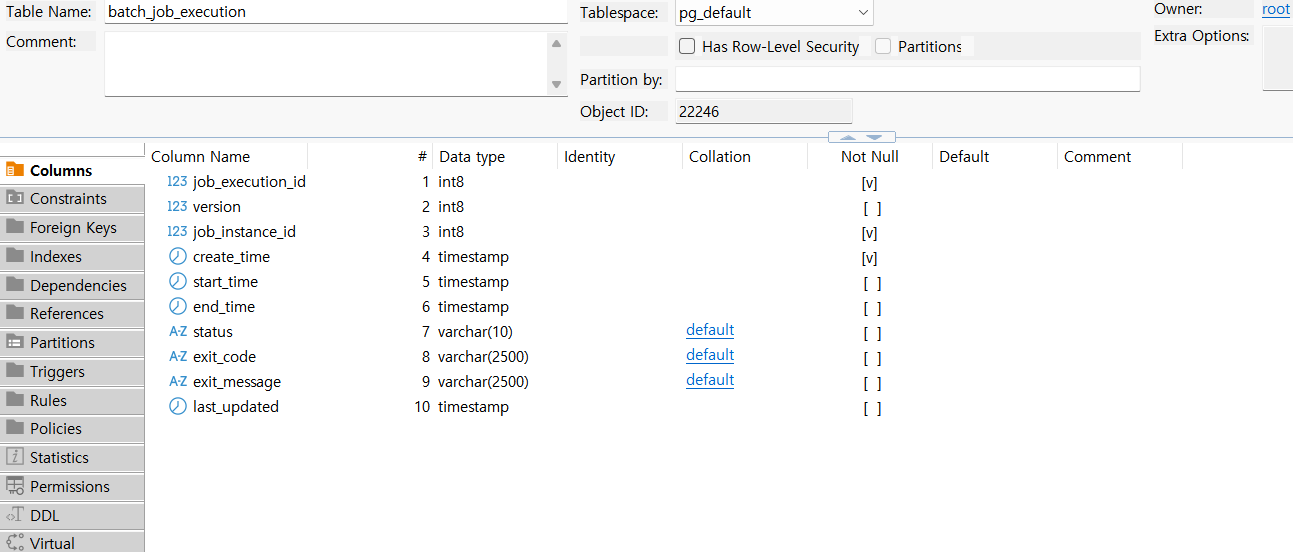Click the Comment scrollbar down arrow

pyautogui.click(x=557, y=85)
